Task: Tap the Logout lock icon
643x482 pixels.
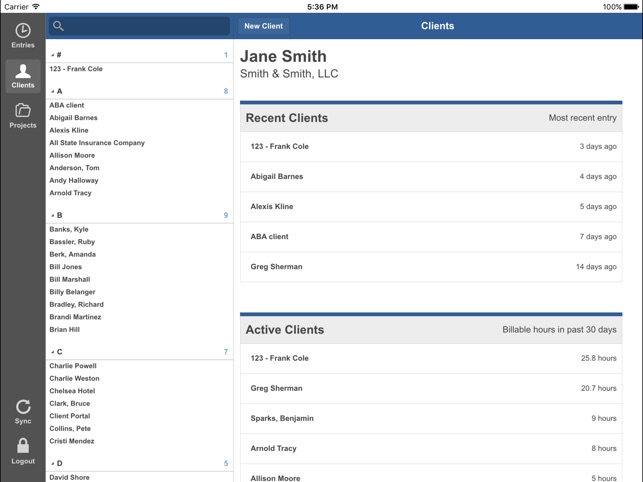Action: [x=23, y=445]
